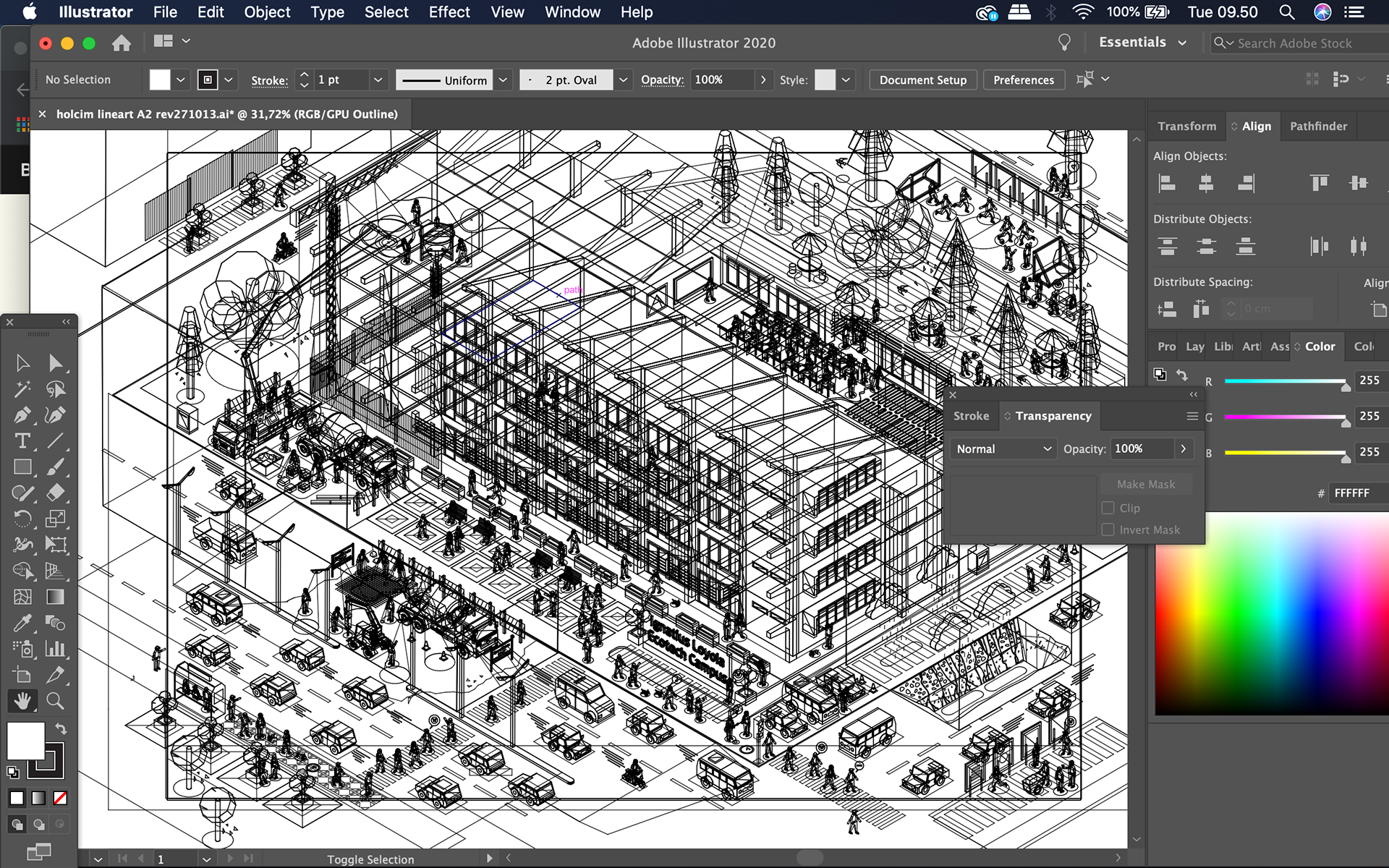Select the Pen tool
Viewport: 1389px width, 868px height.
click(22, 415)
